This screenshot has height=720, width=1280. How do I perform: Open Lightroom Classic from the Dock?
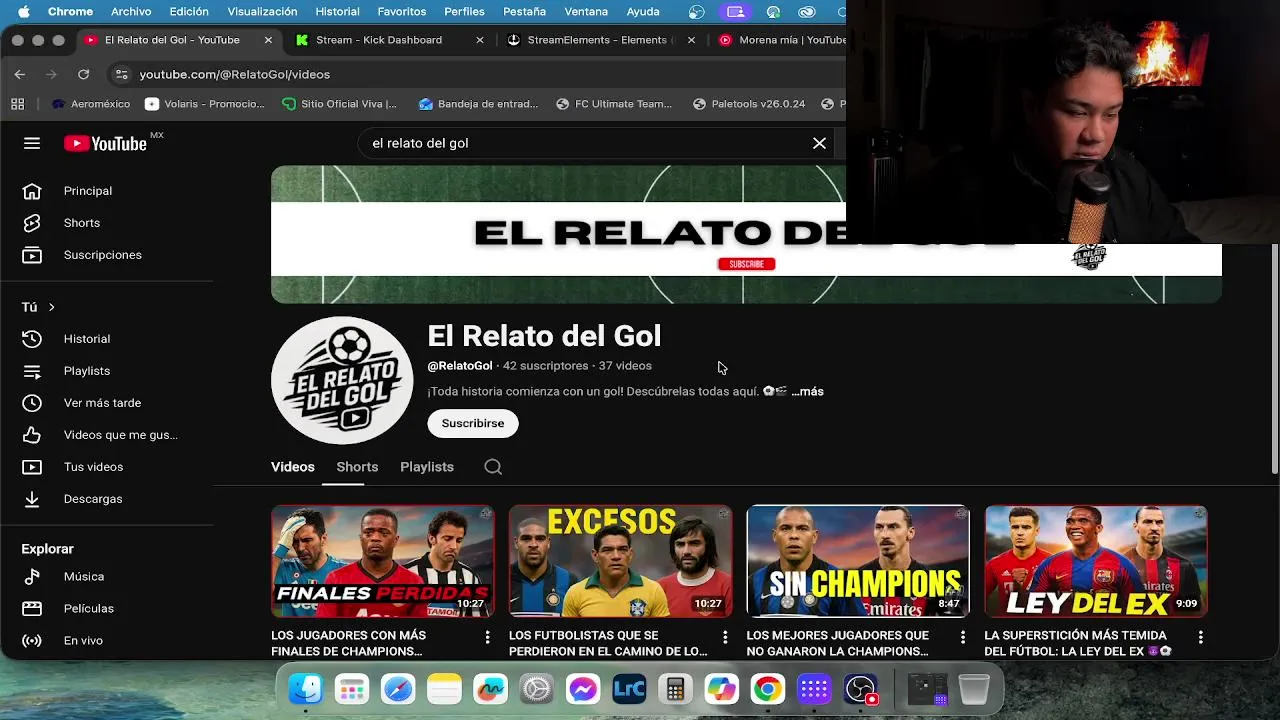tap(629, 689)
